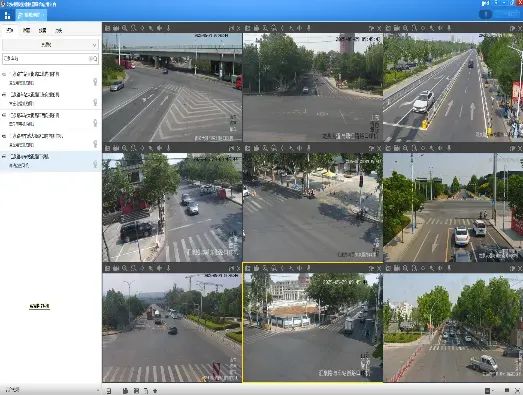Click the zoom magnifier on top-middle camera toolbar
Screen dimensions: 523x395
265,28
